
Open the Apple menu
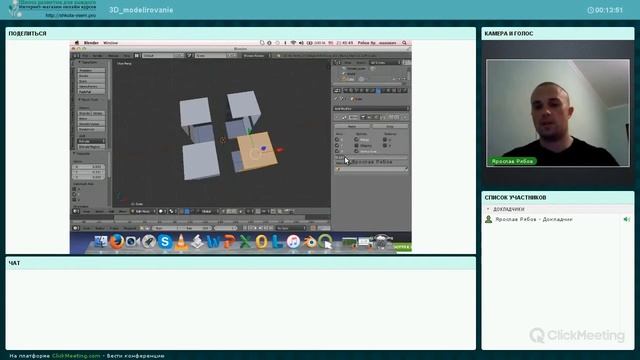[76, 43]
